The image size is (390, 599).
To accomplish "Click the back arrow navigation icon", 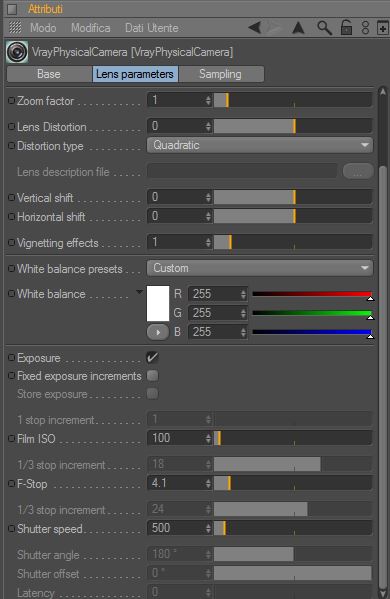I will point(255,28).
